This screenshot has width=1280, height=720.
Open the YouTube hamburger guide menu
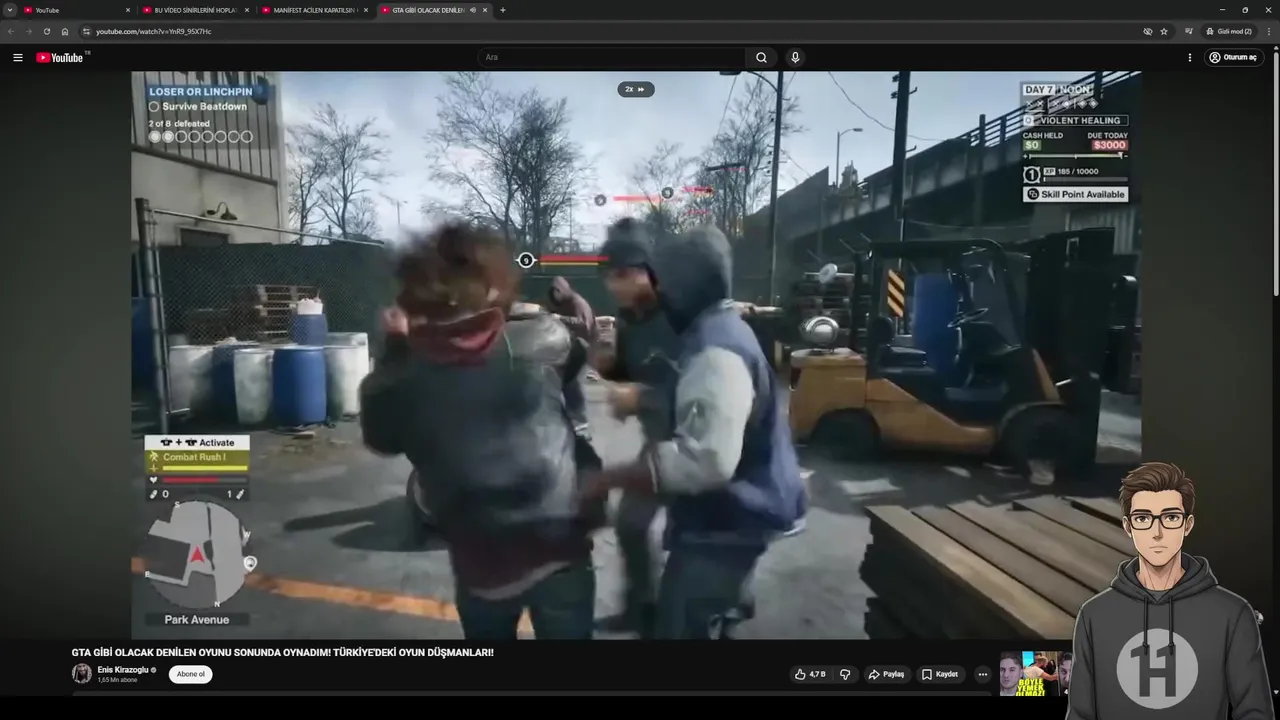point(17,57)
